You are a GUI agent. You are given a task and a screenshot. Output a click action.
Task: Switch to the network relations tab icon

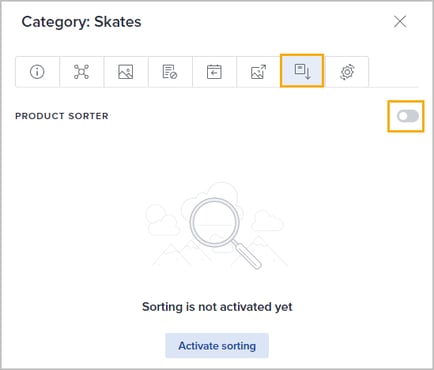coord(81,72)
